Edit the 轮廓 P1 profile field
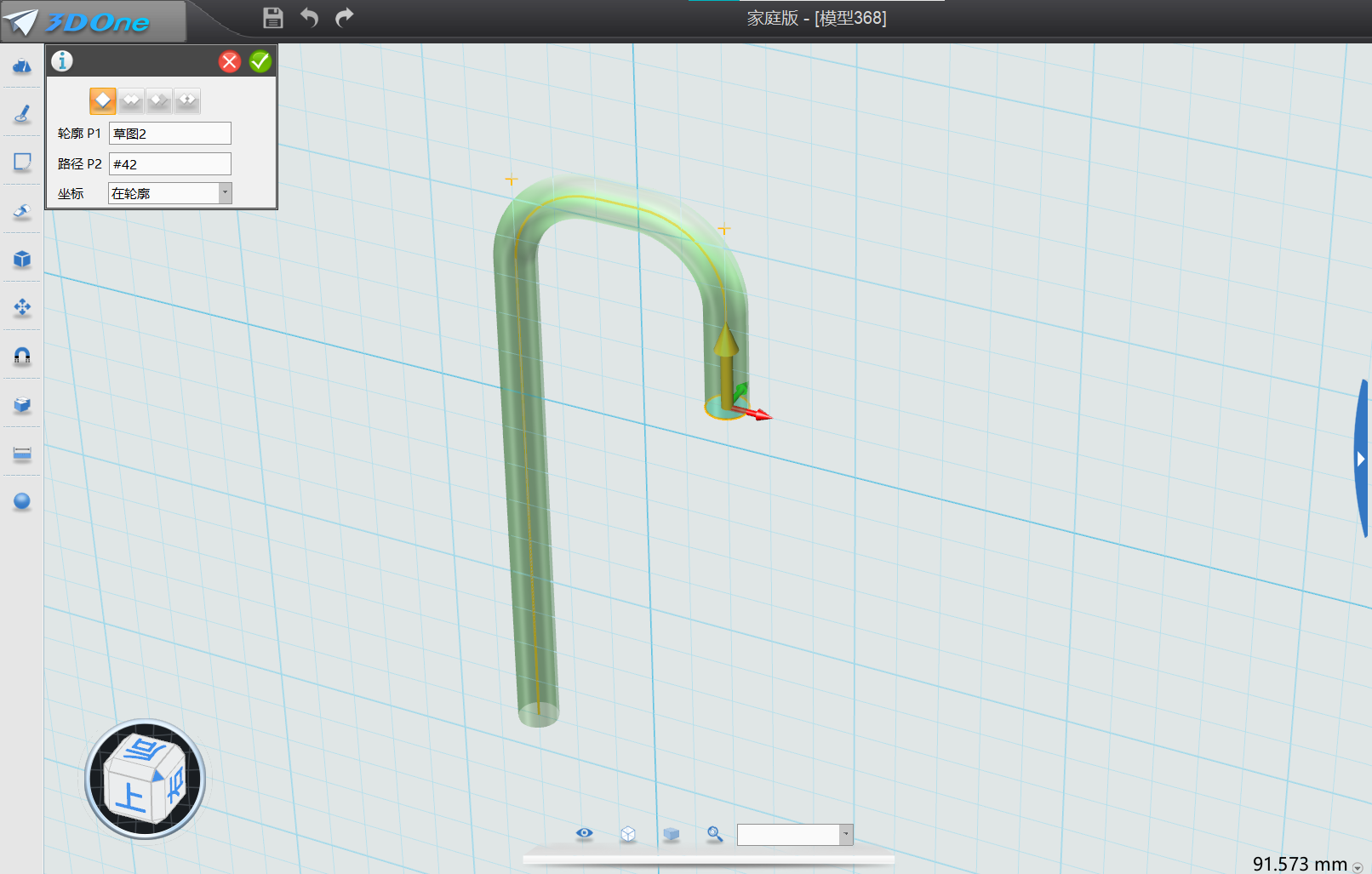The height and width of the screenshot is (874, 1372). 170,134
